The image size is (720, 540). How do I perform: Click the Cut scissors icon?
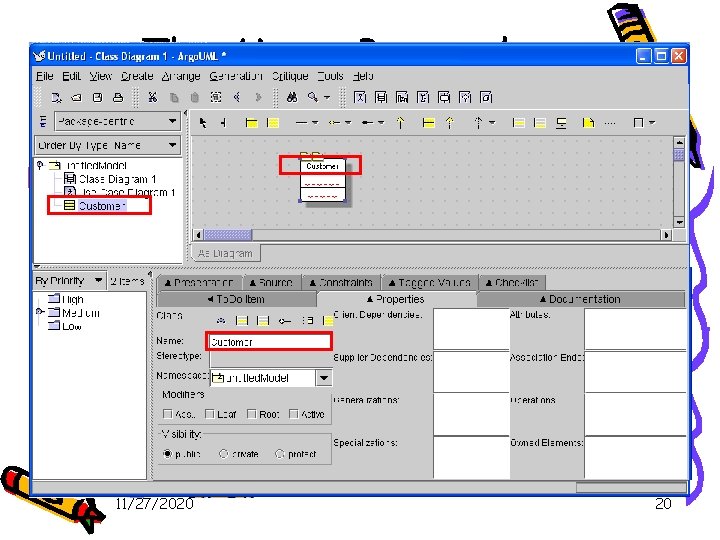click(152, 97)
